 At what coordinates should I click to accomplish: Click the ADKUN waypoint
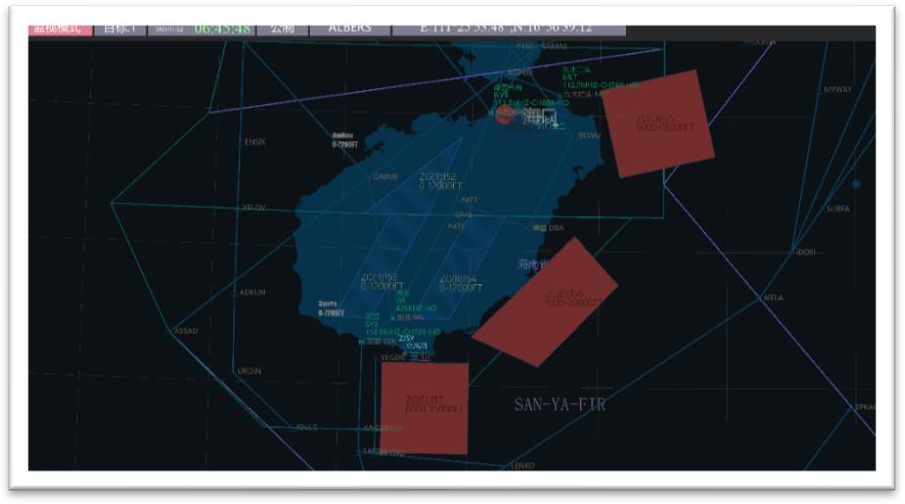coord(253,292)
